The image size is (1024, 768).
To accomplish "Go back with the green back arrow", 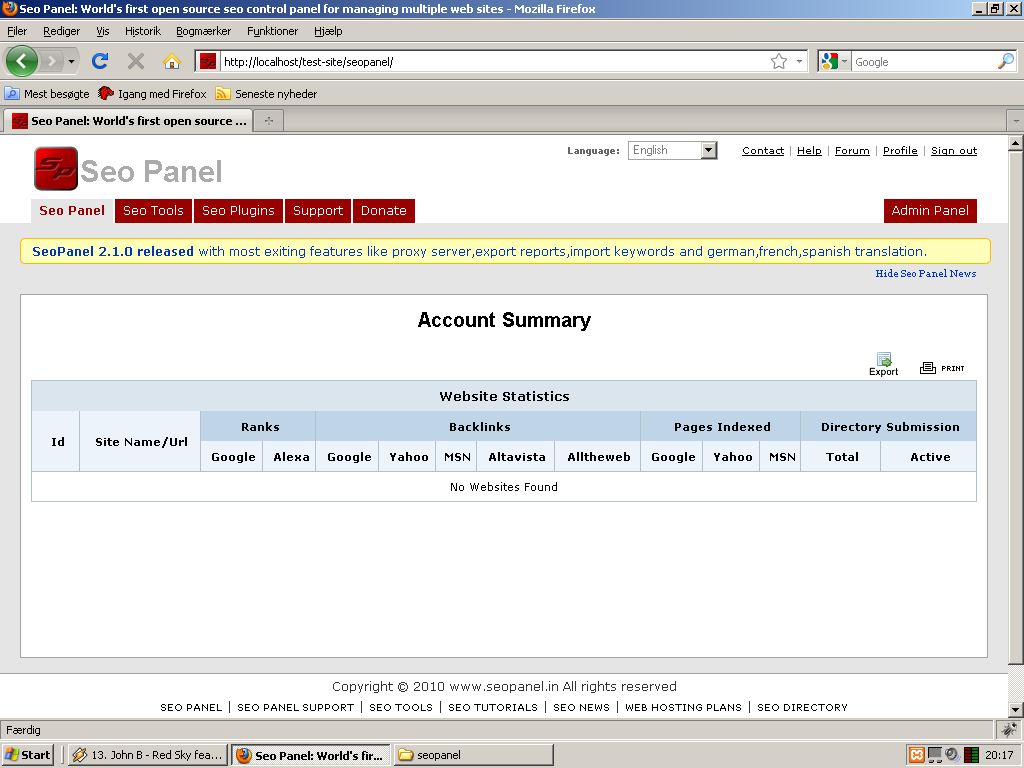I will click(22, 61).
